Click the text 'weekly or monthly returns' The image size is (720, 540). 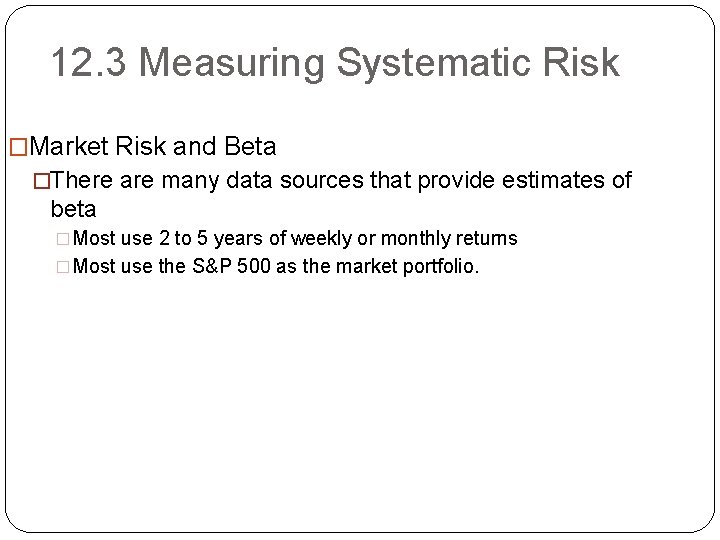pyautogui.click(x=404, y=238)
